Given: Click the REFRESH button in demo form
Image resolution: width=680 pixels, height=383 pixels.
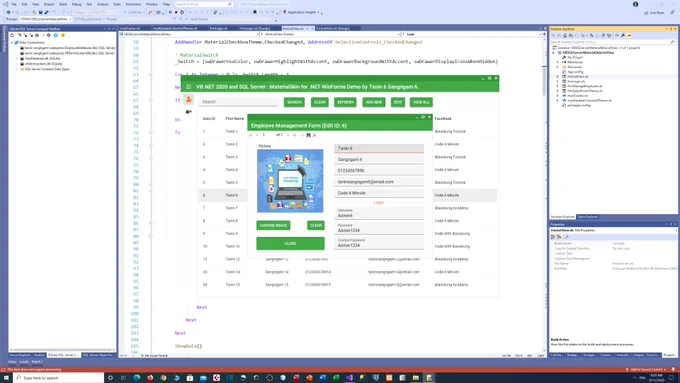Looking at the screenshot, I should pos(345,102).
